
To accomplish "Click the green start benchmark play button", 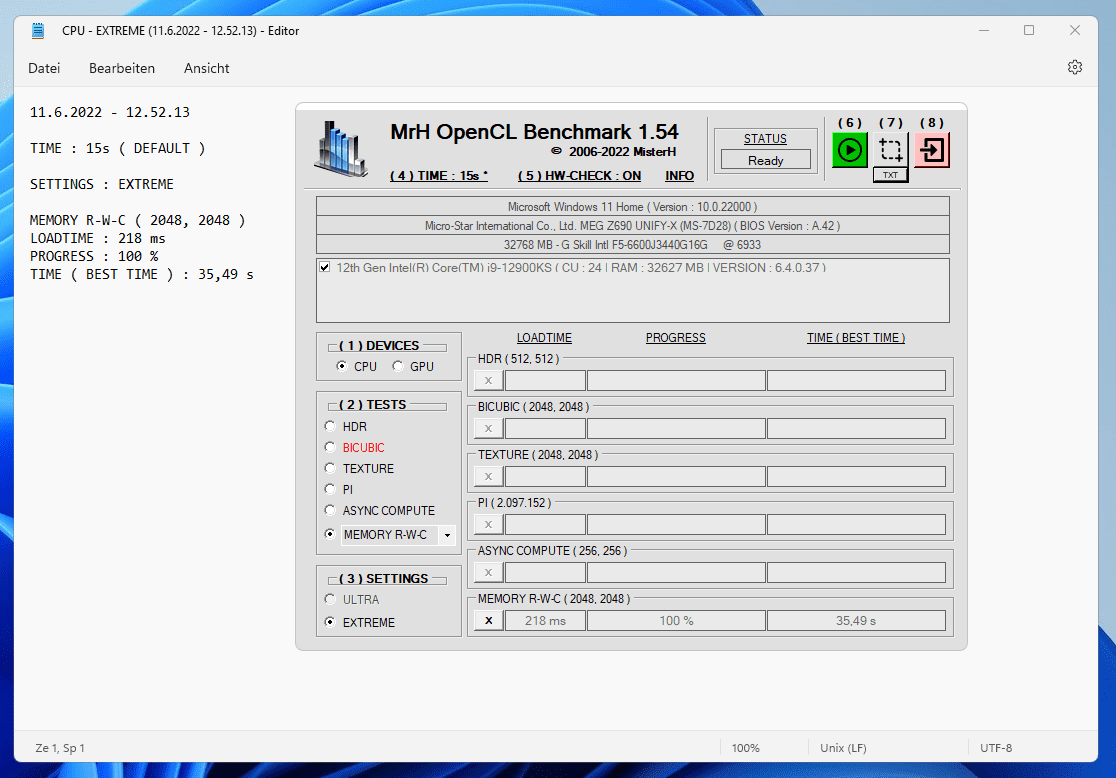I will tap(849, 150).
